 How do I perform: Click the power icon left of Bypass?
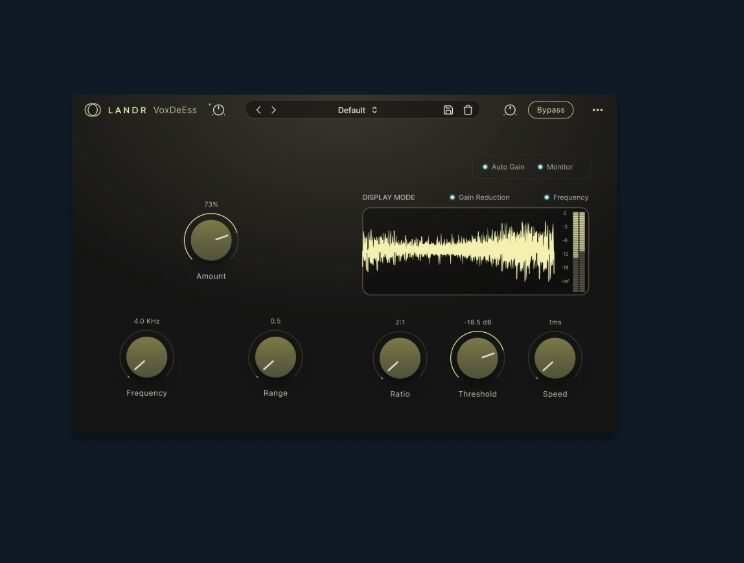click(x=510, y=110)
